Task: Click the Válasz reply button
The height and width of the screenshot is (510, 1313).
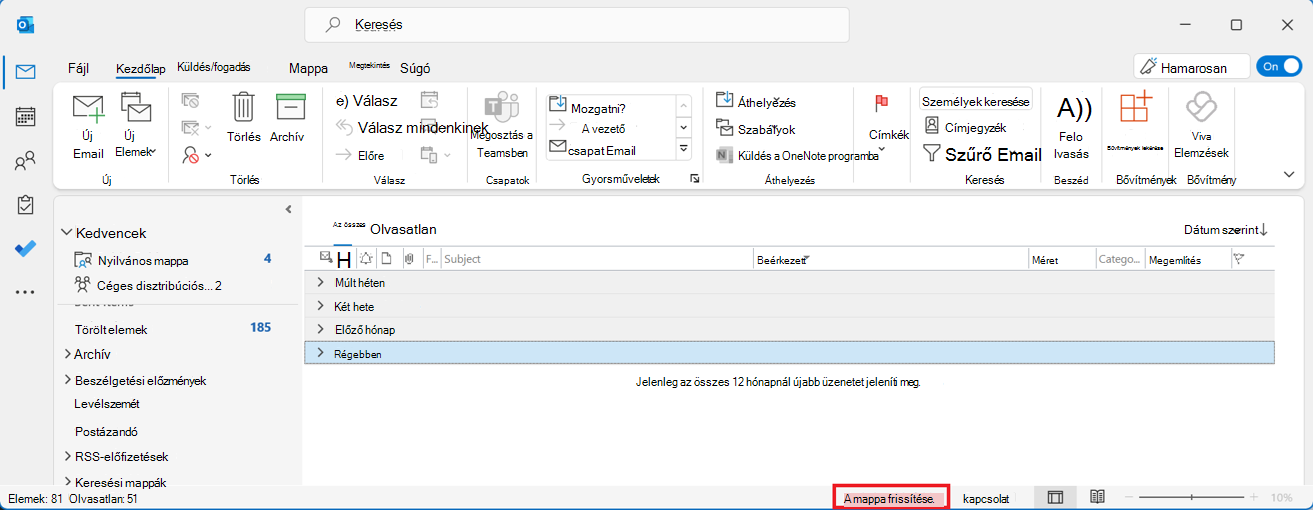Action: click(x=367, y=100)
